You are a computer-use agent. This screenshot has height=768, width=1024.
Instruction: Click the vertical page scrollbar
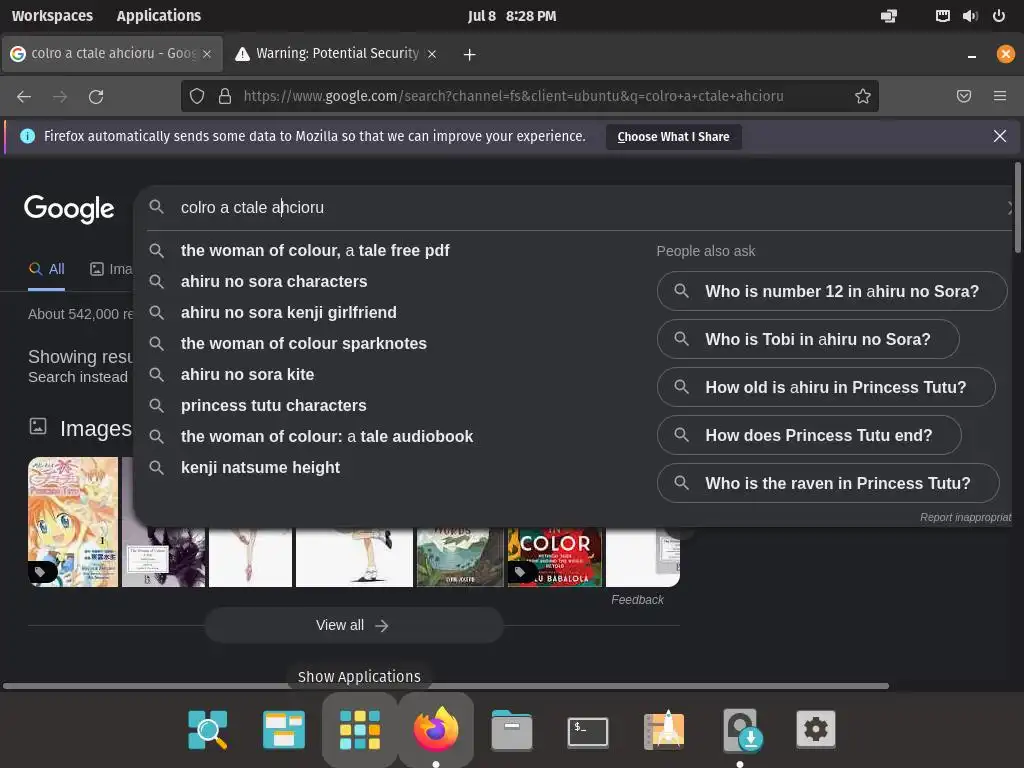1017,207
